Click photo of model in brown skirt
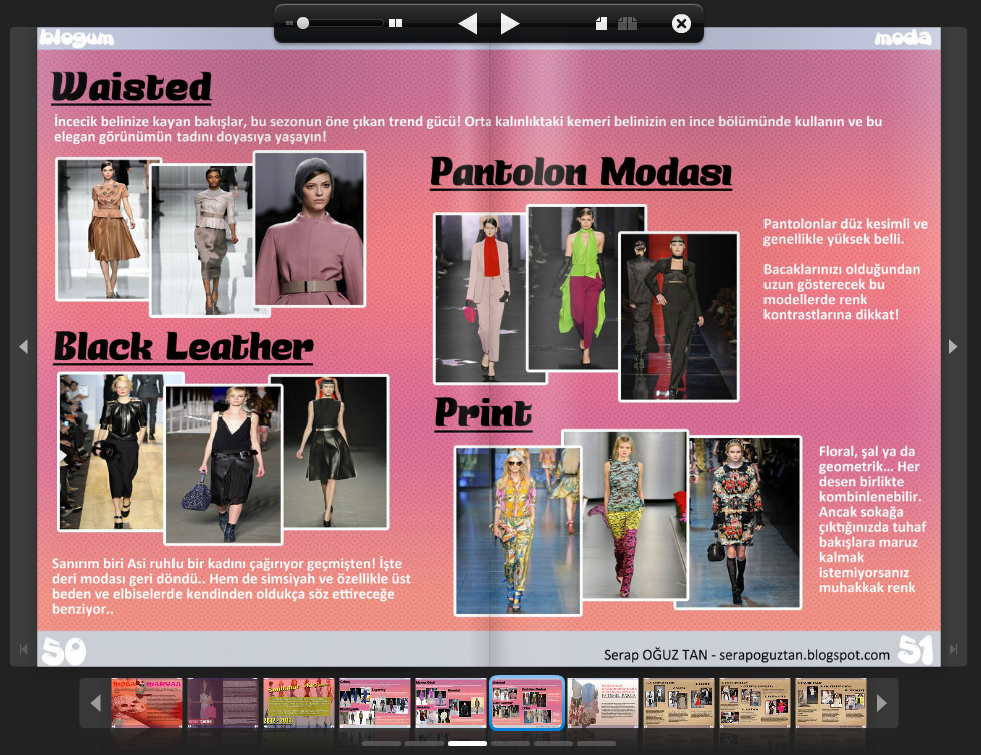This screenshot has width=981, height=755. [x=103, y=229]
